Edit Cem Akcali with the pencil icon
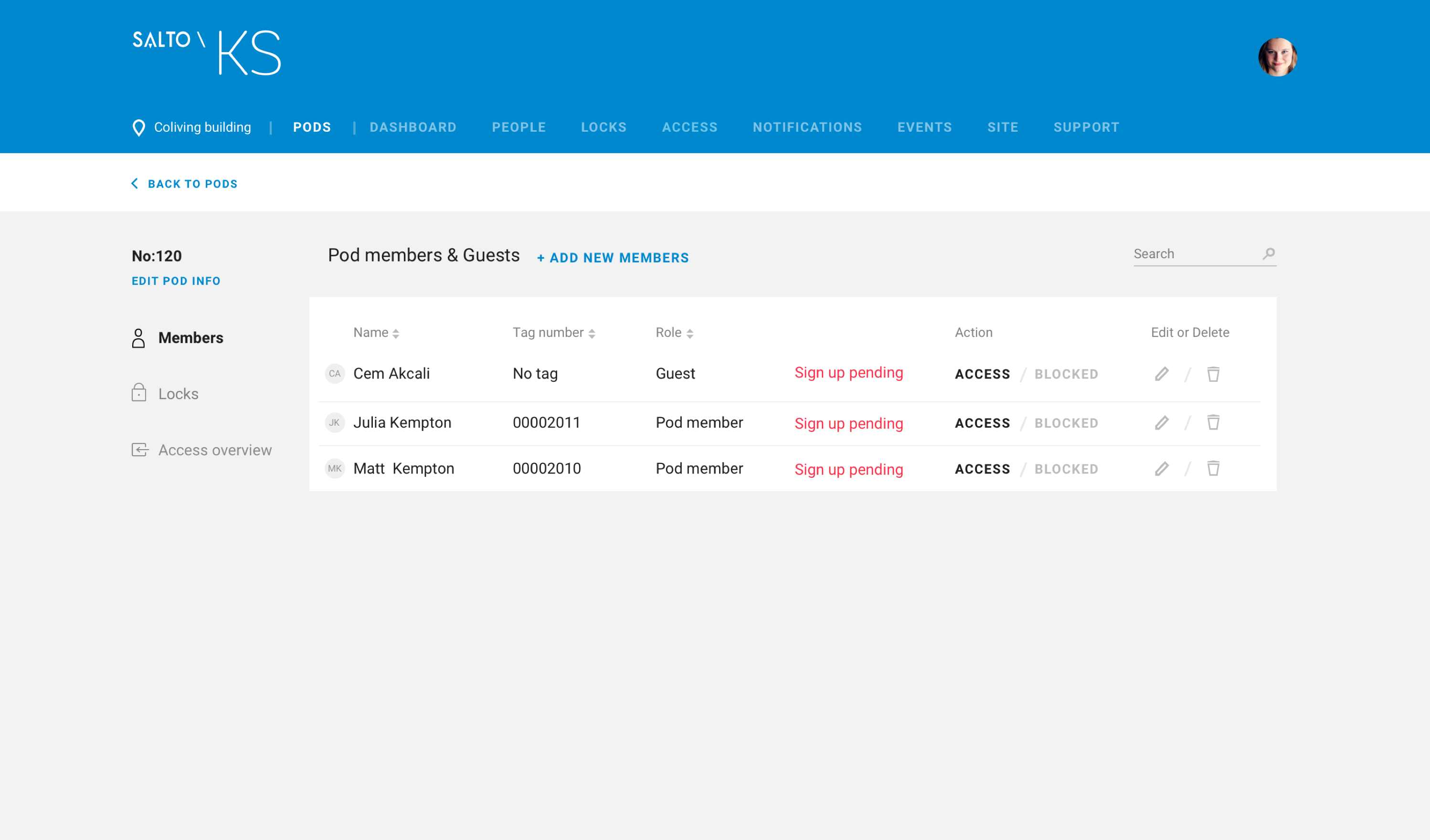The height and width of the screenshot is (840, 1430). [1162, 374]
